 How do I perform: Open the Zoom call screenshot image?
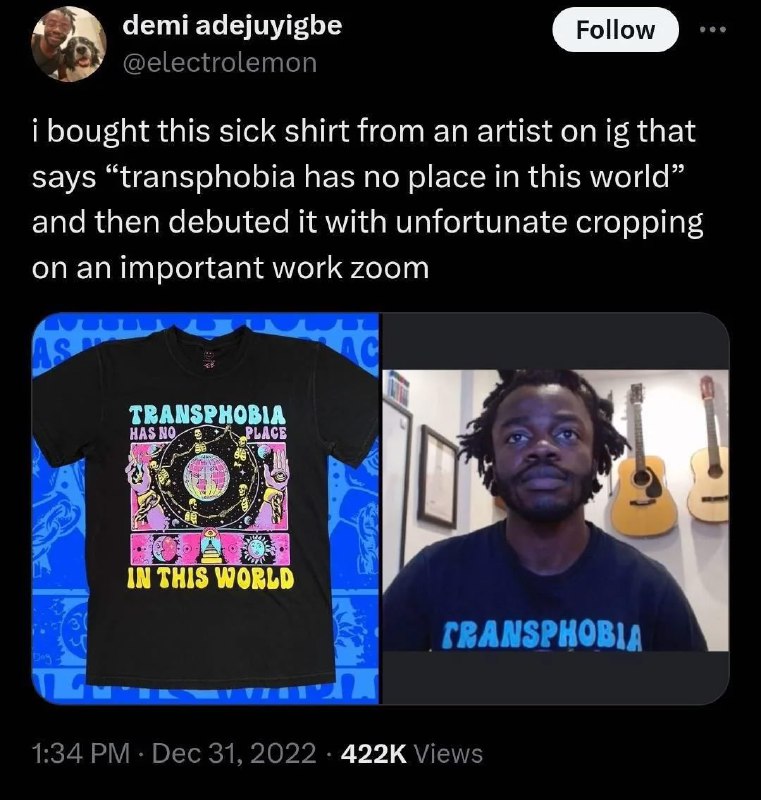(555, 508)
